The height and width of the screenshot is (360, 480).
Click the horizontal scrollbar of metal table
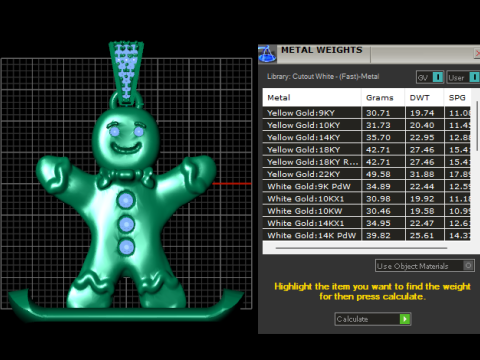click(x=361, y=248)
